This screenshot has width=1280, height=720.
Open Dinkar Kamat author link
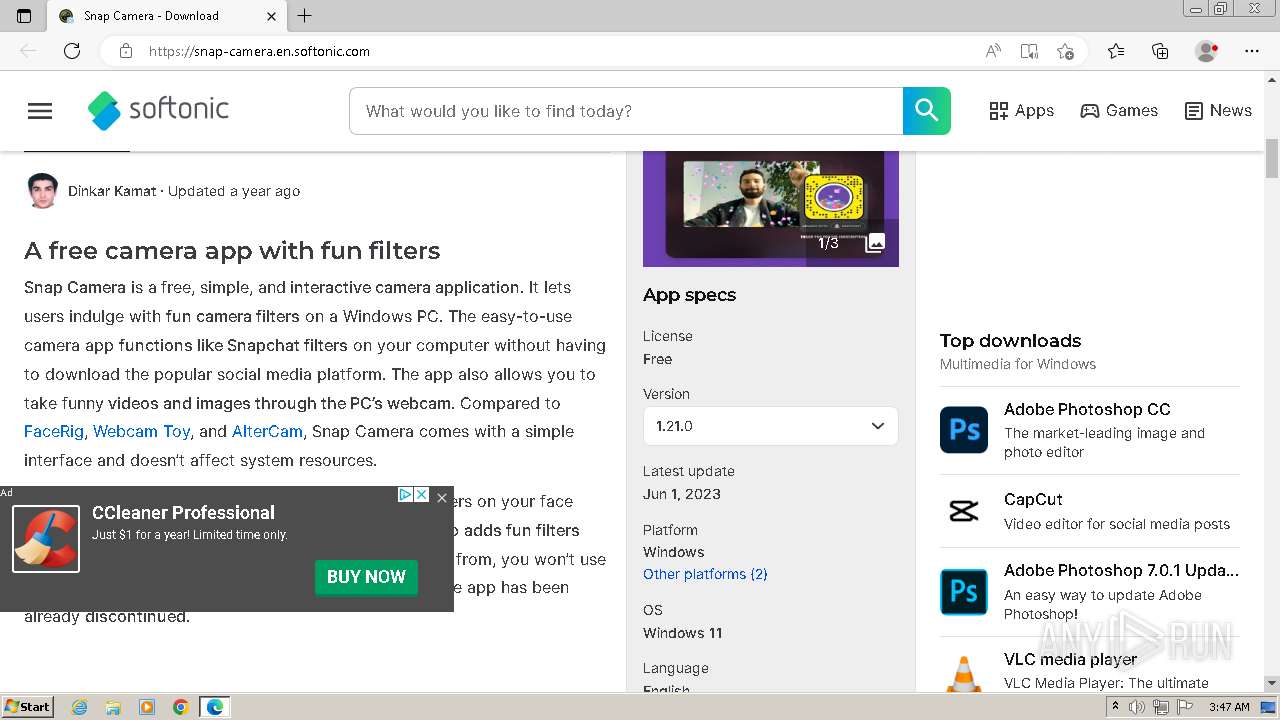(x=112, y=191)
